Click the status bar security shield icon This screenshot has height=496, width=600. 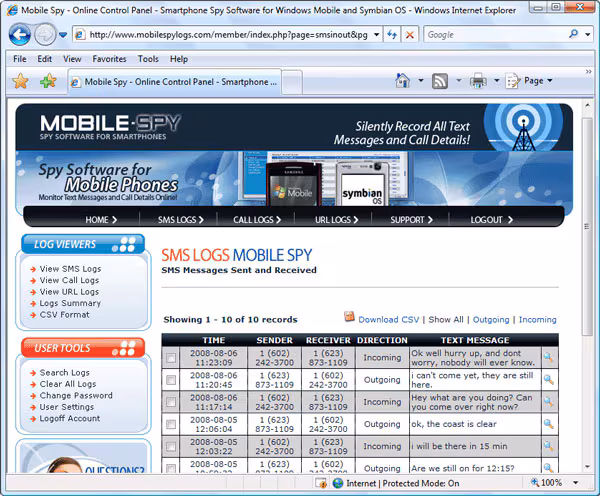coord(321,483)
